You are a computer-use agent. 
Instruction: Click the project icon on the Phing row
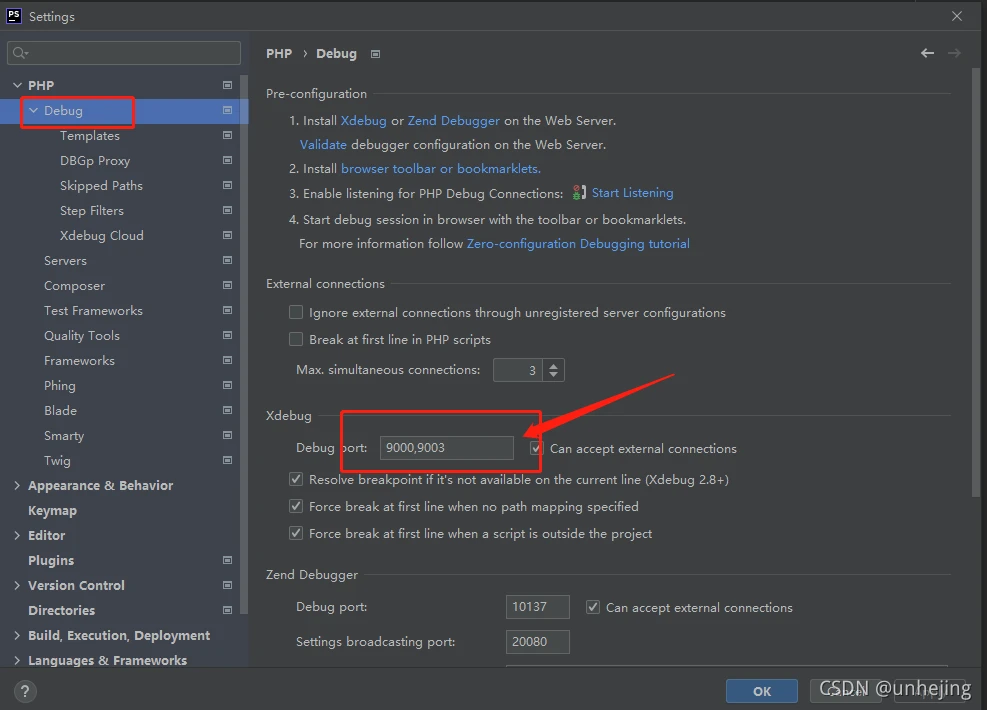click(x=227, y=385)
